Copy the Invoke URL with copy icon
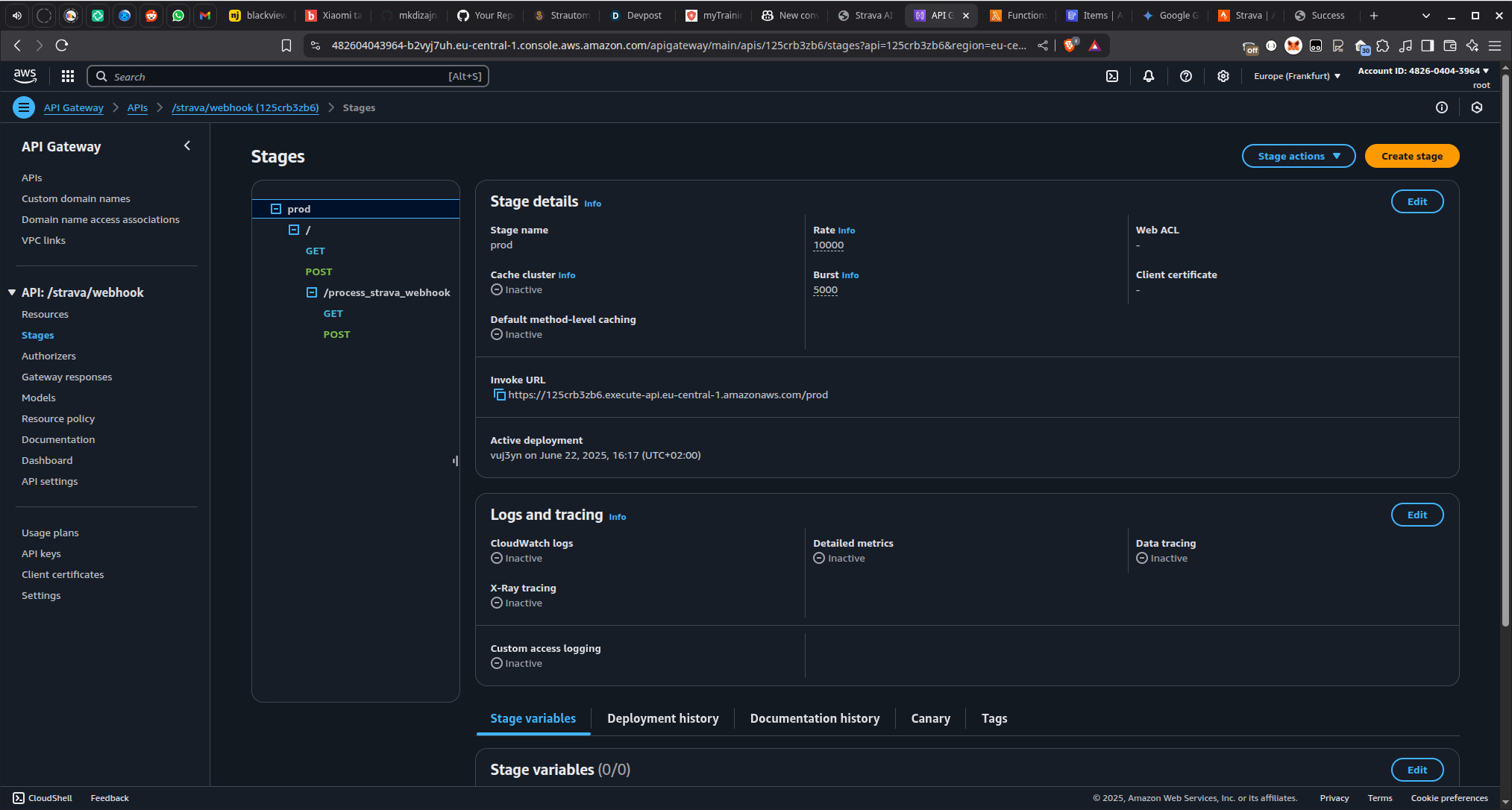The height and width of the screenshot is (810, 1512). 499,395
